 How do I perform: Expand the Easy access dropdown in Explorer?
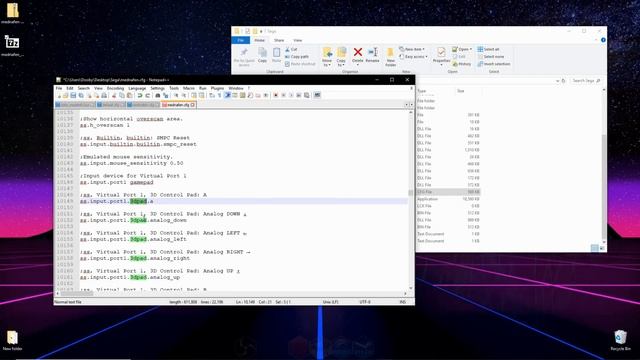413,57
